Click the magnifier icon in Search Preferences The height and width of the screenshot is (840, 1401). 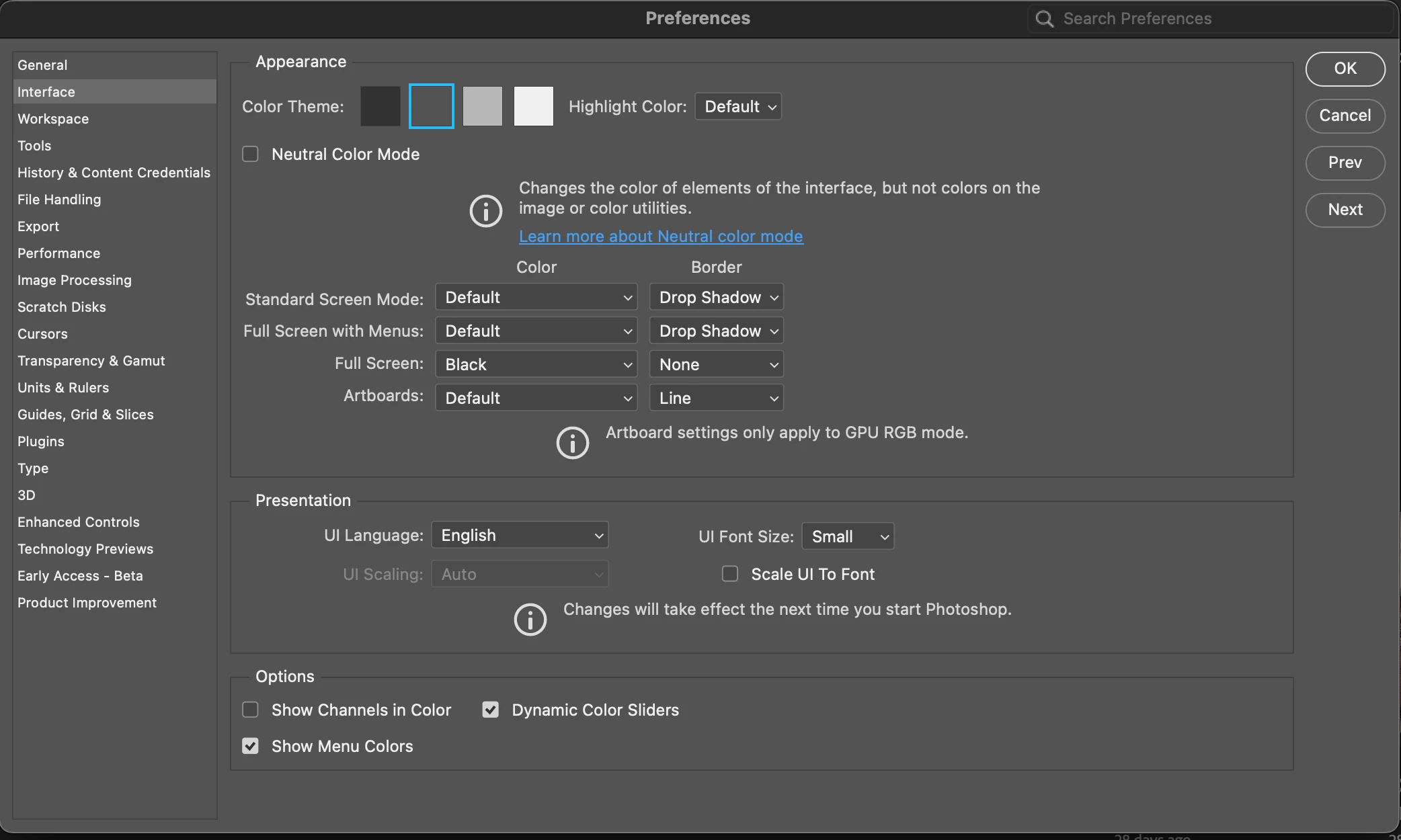(1044, 19)
